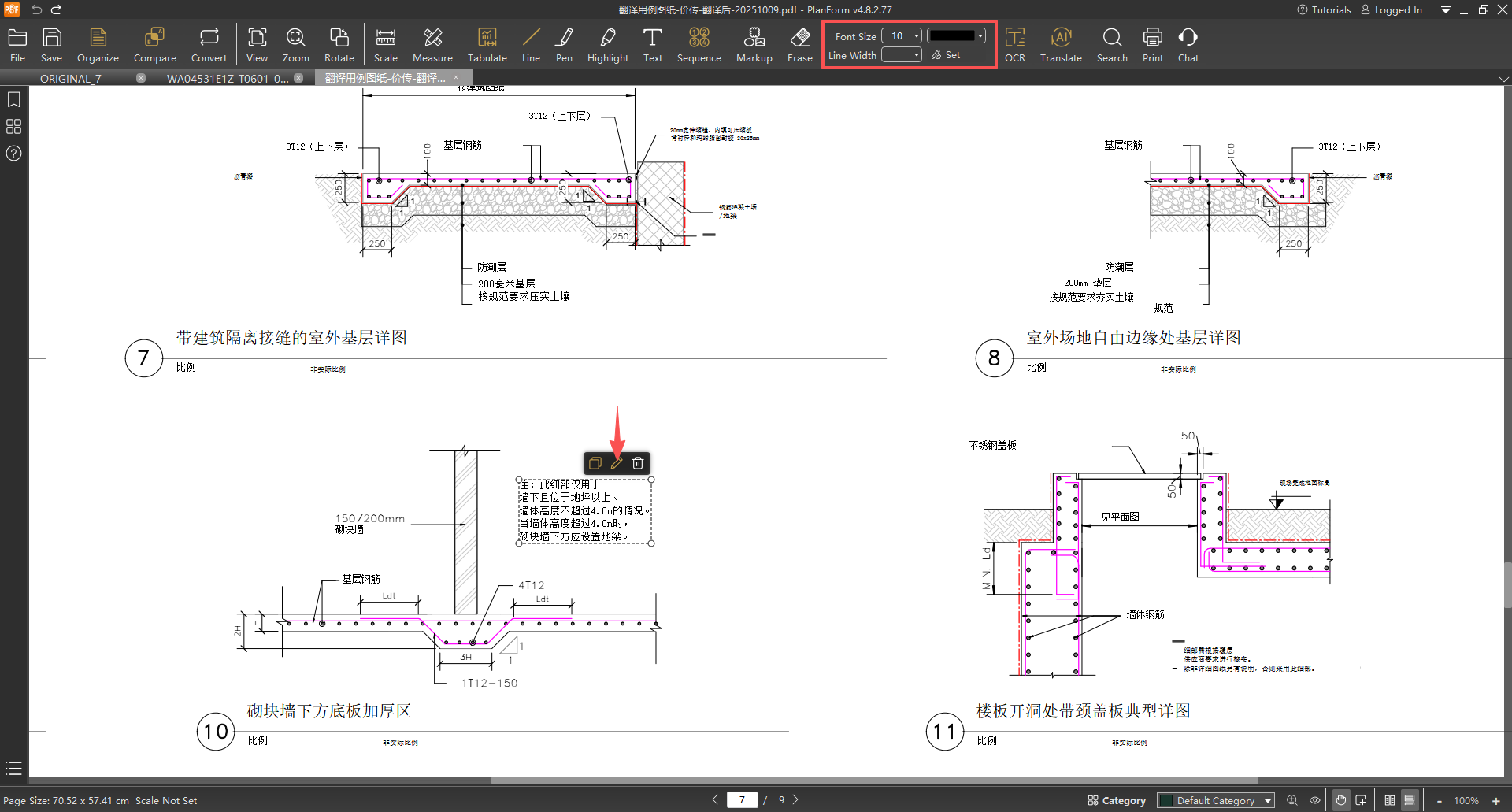The image size is (1512, 812).
Task: Switch to the ORIGINAL_7 tab
Action: [x=71, y=78]
